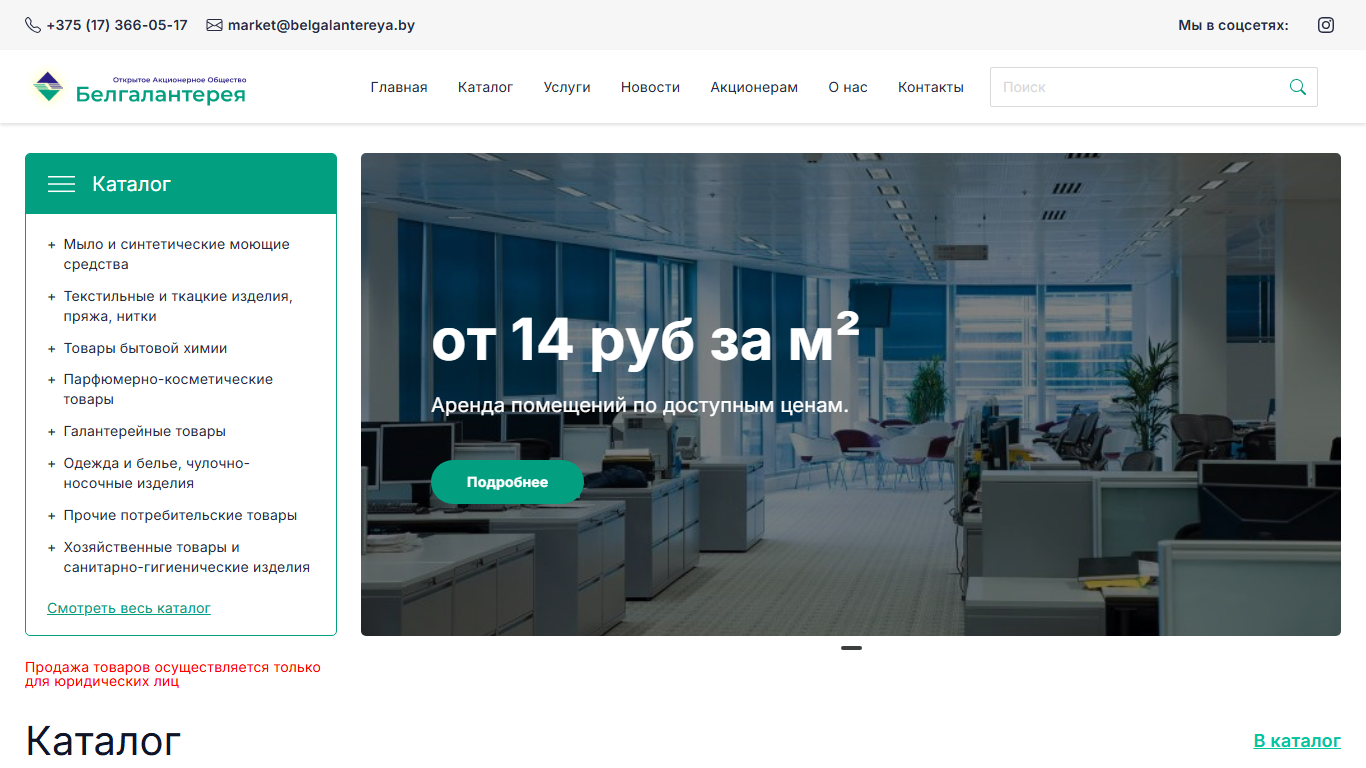Expand plus next to Прочие потребительские товары
This screenshot has height=768, width=1366.
[x=52, y=516]
